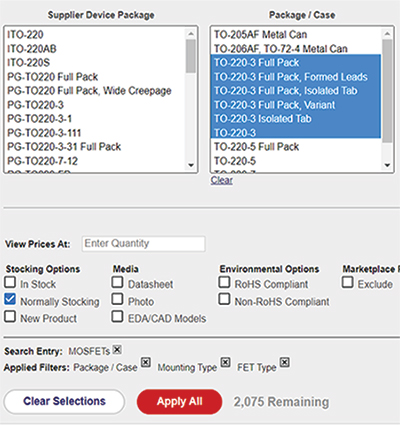Click the Enter Quantity price field
The image size is (400, 428).
coord(144,244)
